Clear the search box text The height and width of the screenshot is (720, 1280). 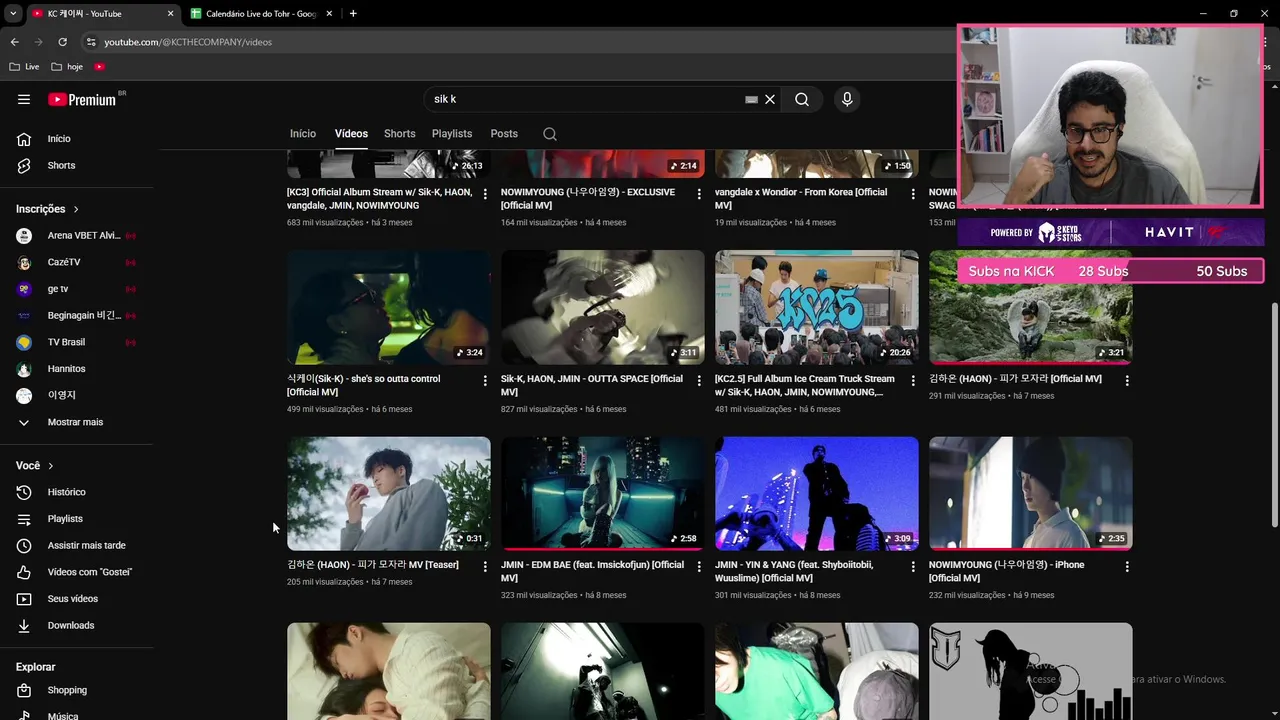770,99
